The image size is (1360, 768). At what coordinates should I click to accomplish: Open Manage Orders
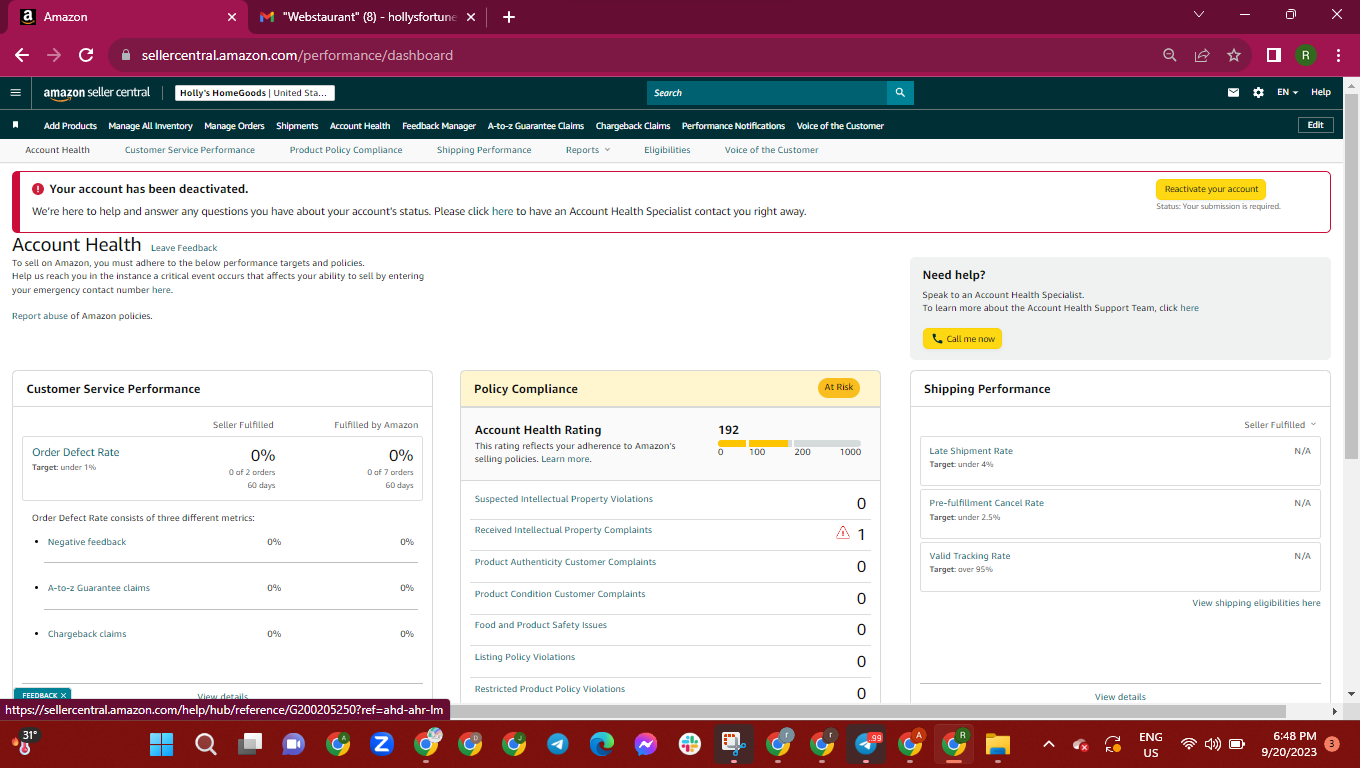(x=234, y=126)
